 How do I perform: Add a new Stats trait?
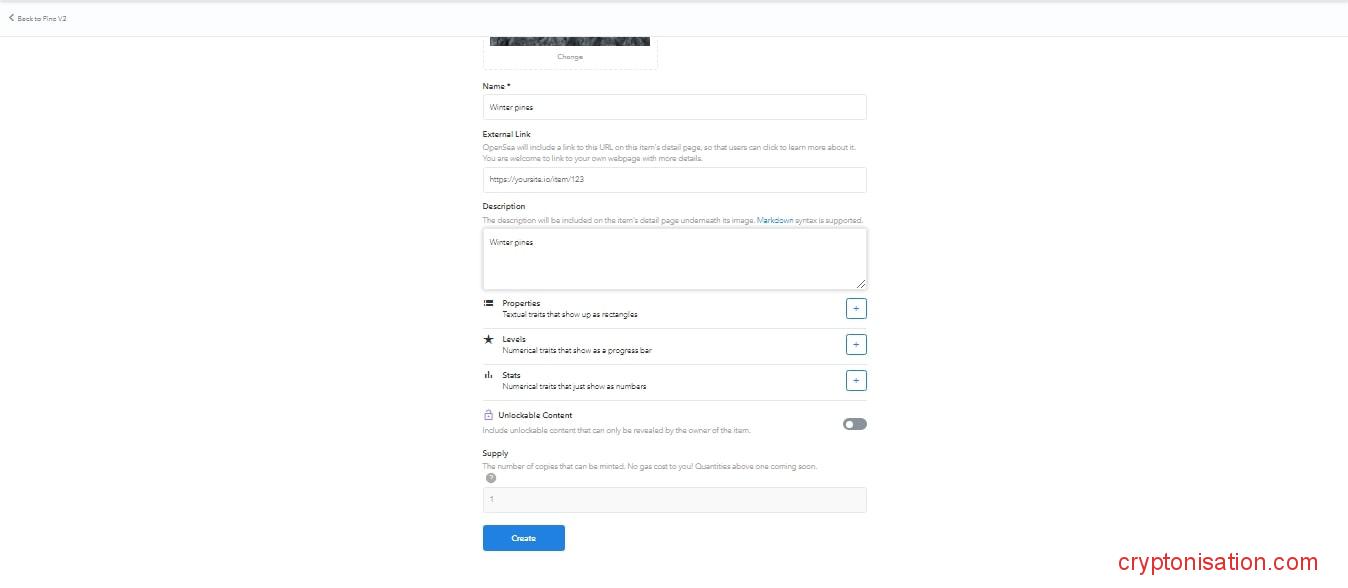tap(856, 380)
